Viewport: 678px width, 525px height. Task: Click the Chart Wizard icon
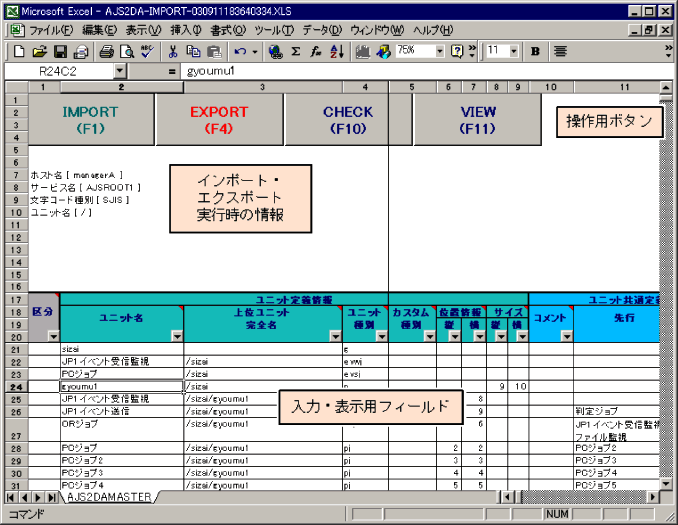[x=363, y=51]
